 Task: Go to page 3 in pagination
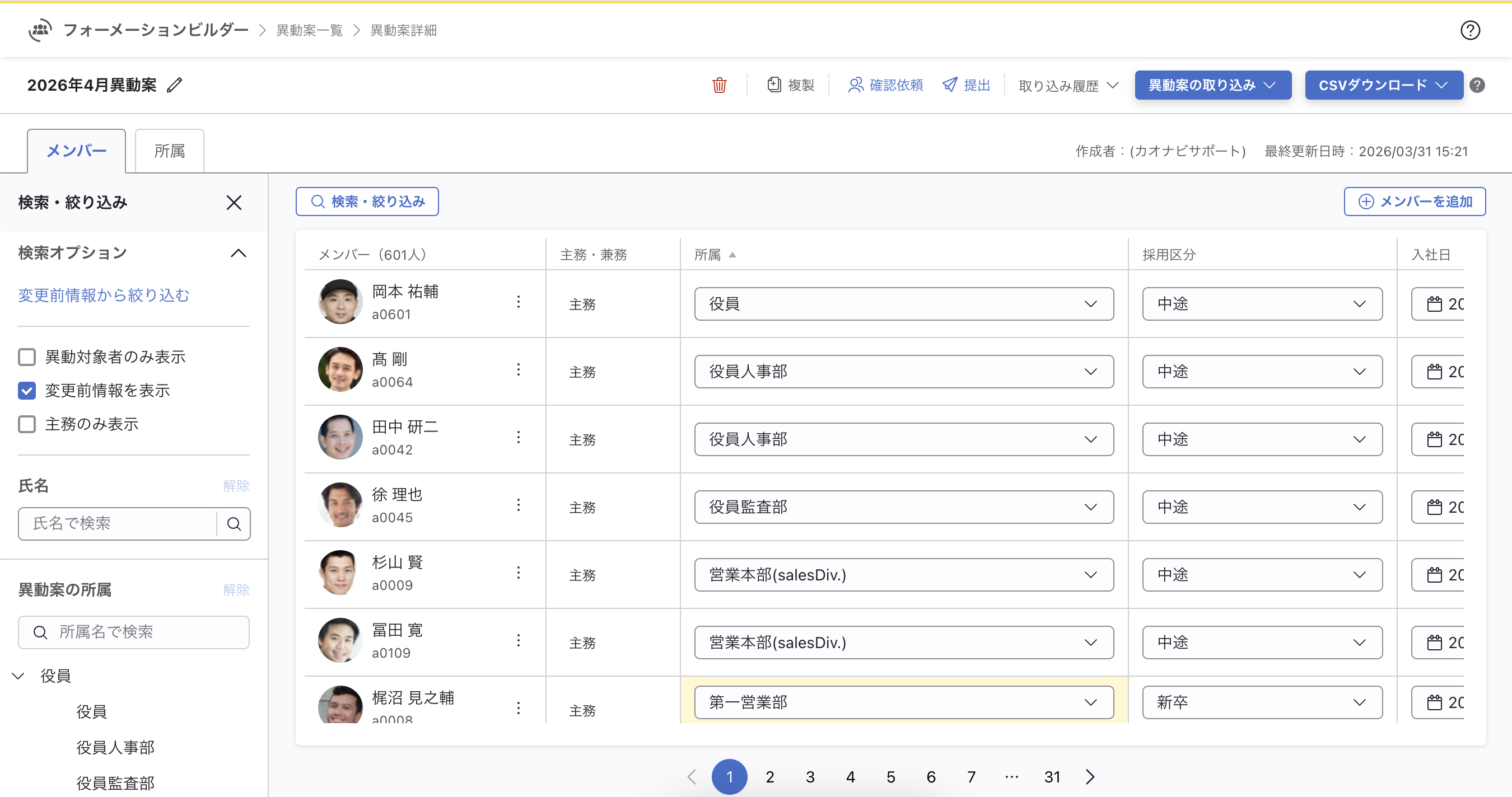tap(810, 777)
